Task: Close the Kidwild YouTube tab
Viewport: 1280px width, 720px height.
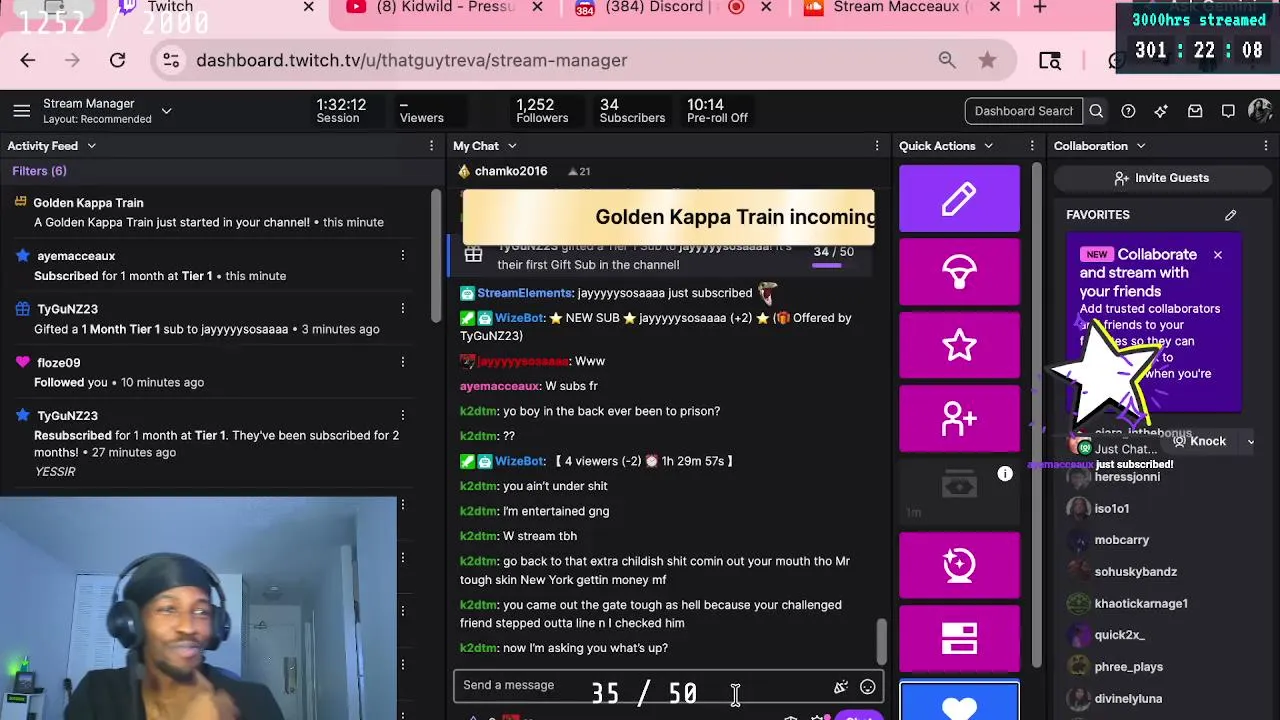Action: click(537, 7)
